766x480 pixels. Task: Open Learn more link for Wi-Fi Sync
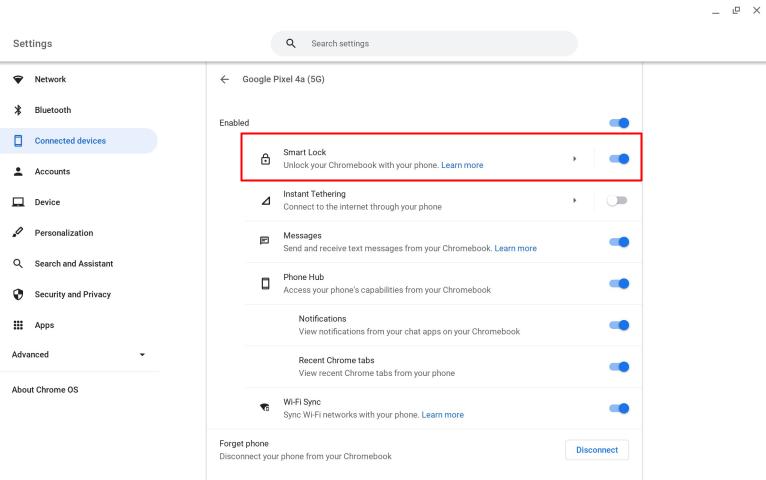tap(443, 415)
